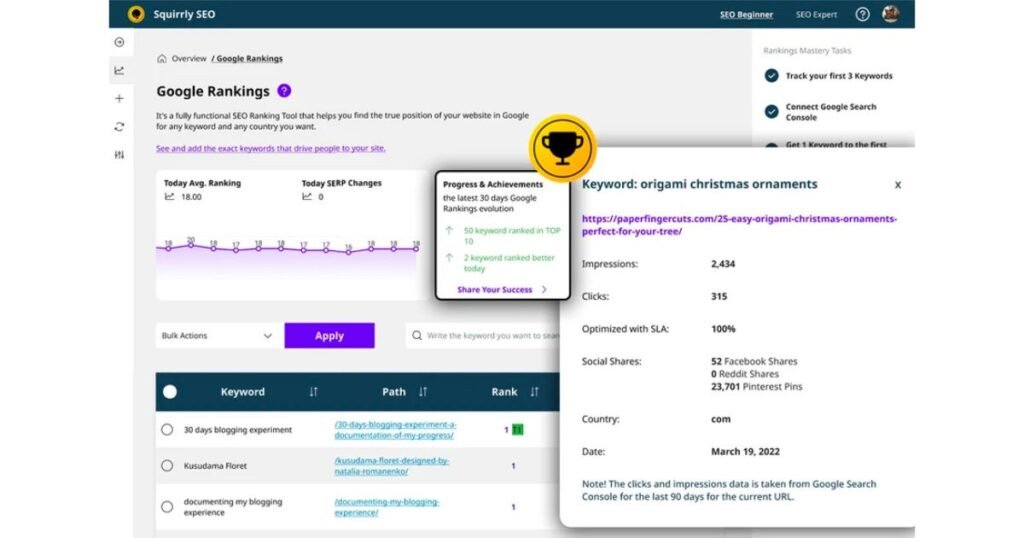Open paperfingercuts origami ornaments URL
The height and width of the screenshot is (538, 1024).
coord(739,225)
